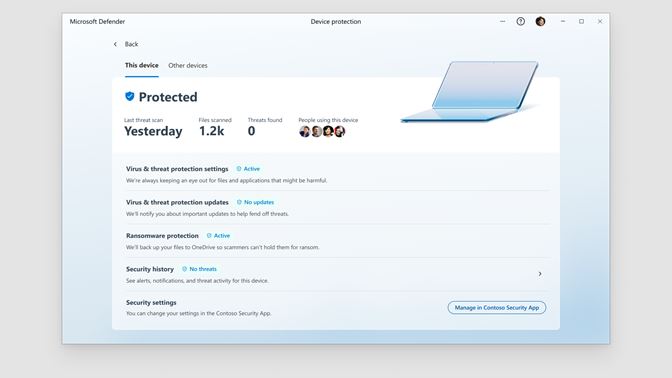
Task: Click the Protected status title
Action: tap(168, 97)
